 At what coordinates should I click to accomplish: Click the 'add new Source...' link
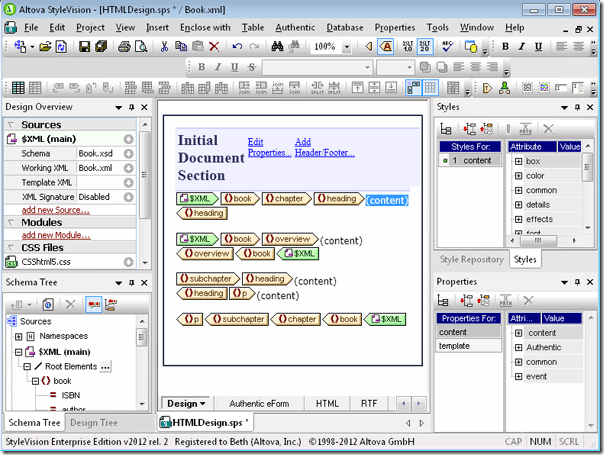(55, 210)
